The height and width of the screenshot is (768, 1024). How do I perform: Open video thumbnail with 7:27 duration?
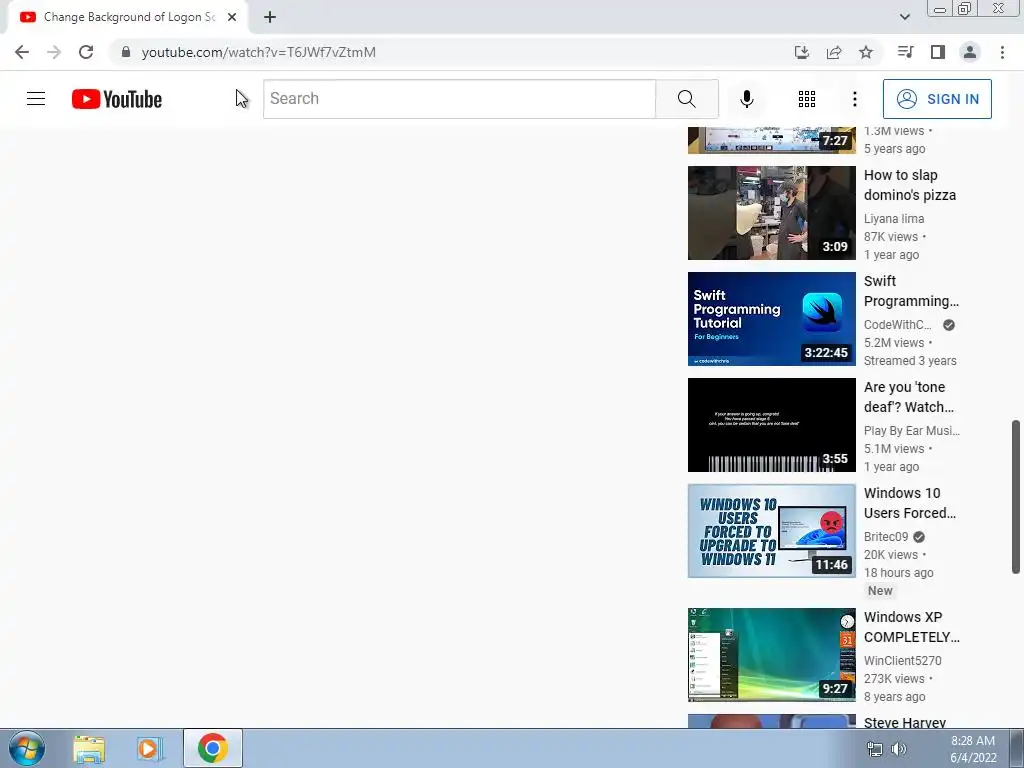pos(771,140)
